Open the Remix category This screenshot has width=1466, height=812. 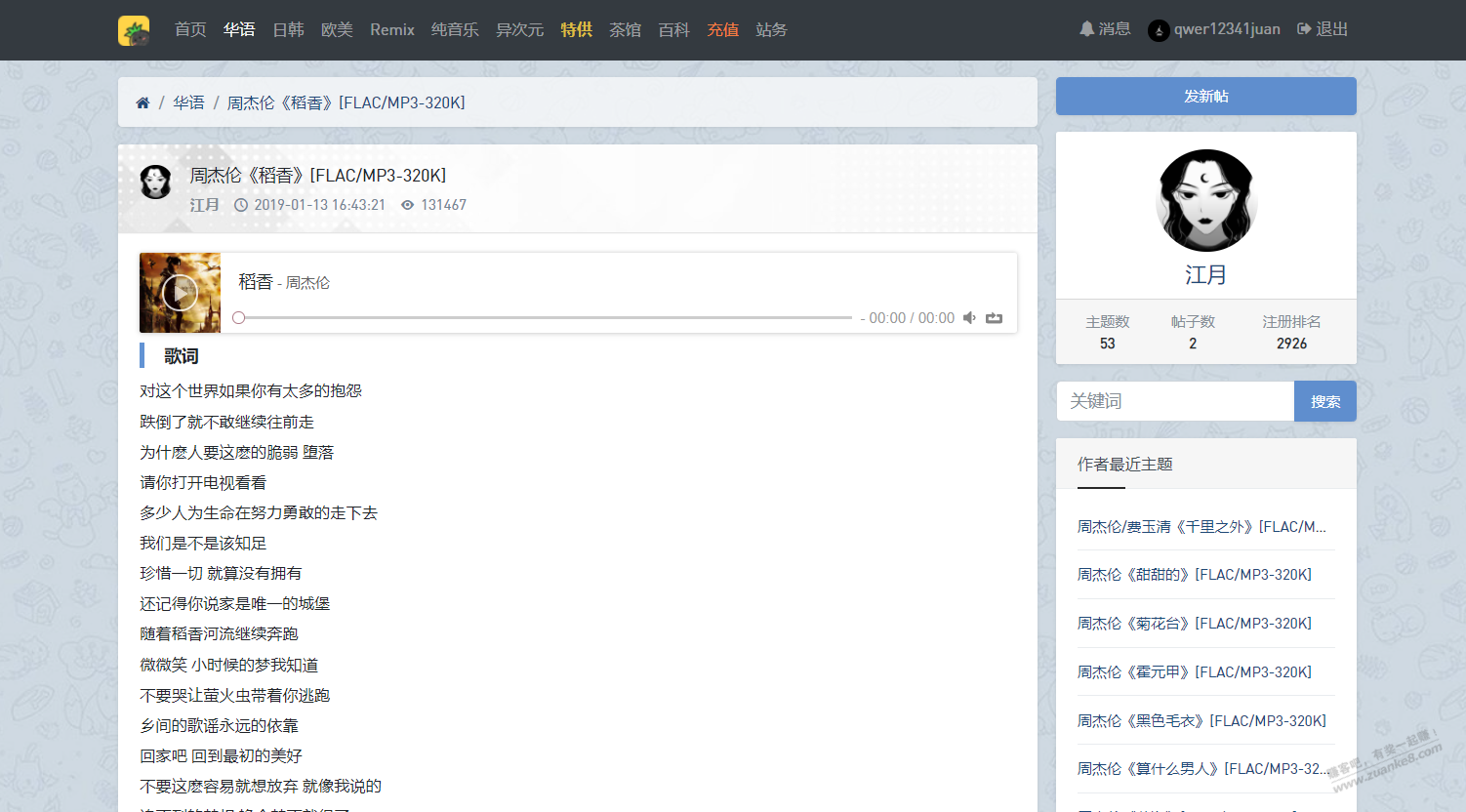click(x=392, y=30)
